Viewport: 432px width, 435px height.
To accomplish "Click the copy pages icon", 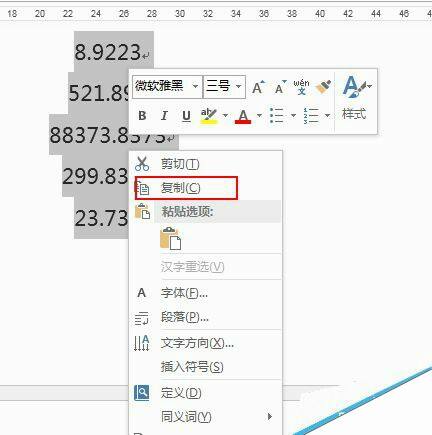I will tap(142, 188).
